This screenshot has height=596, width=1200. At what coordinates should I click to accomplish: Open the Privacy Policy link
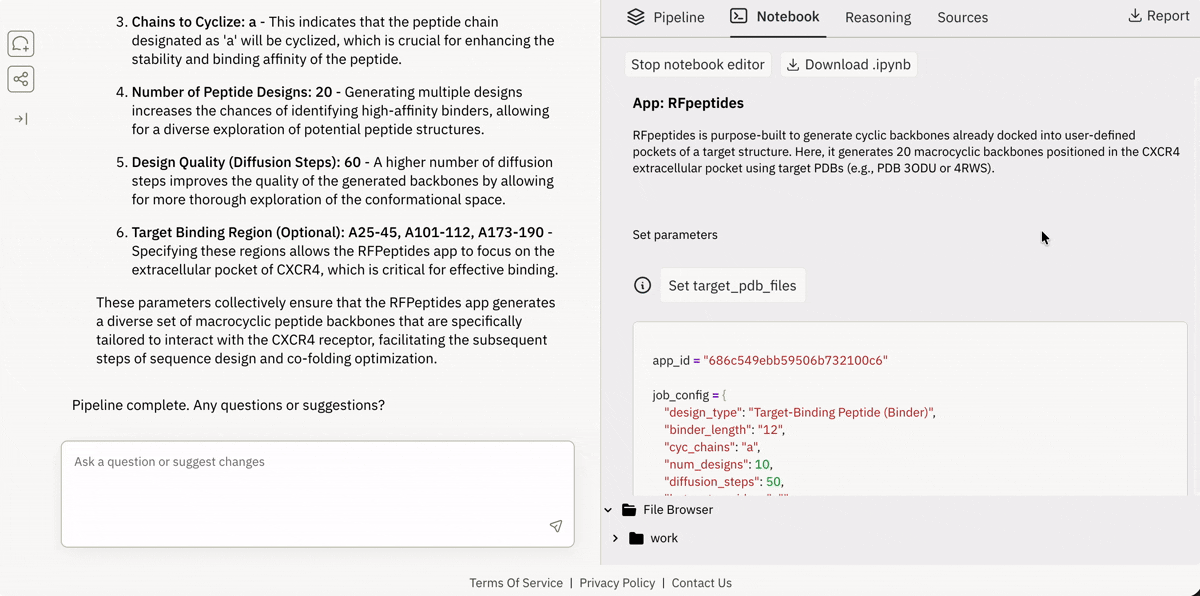click(617, 583)
